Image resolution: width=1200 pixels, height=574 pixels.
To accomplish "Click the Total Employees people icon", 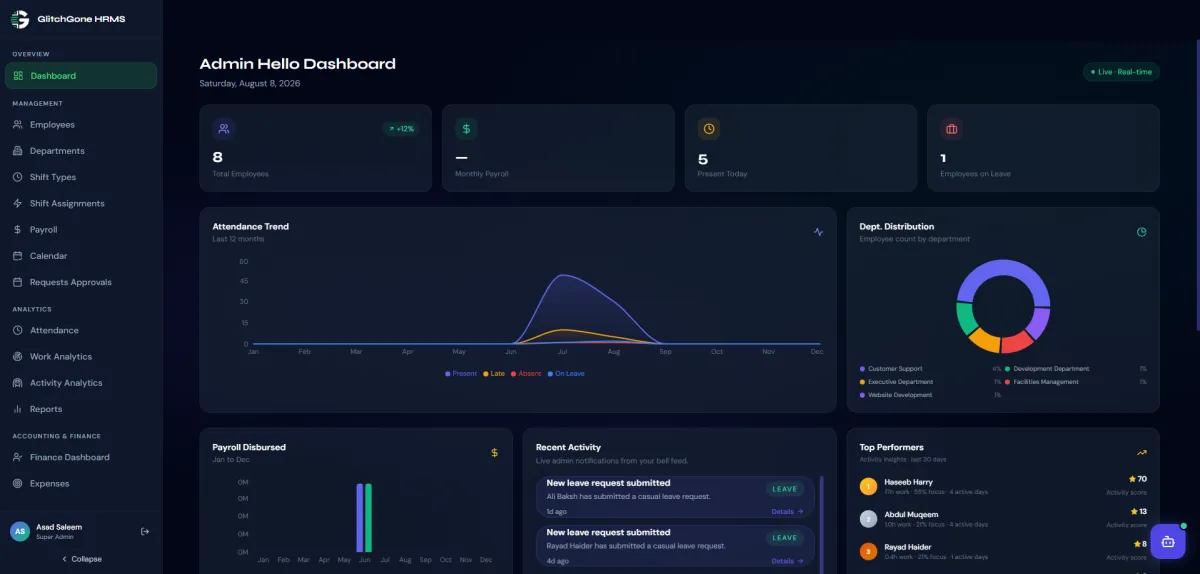I will (224, 128).
